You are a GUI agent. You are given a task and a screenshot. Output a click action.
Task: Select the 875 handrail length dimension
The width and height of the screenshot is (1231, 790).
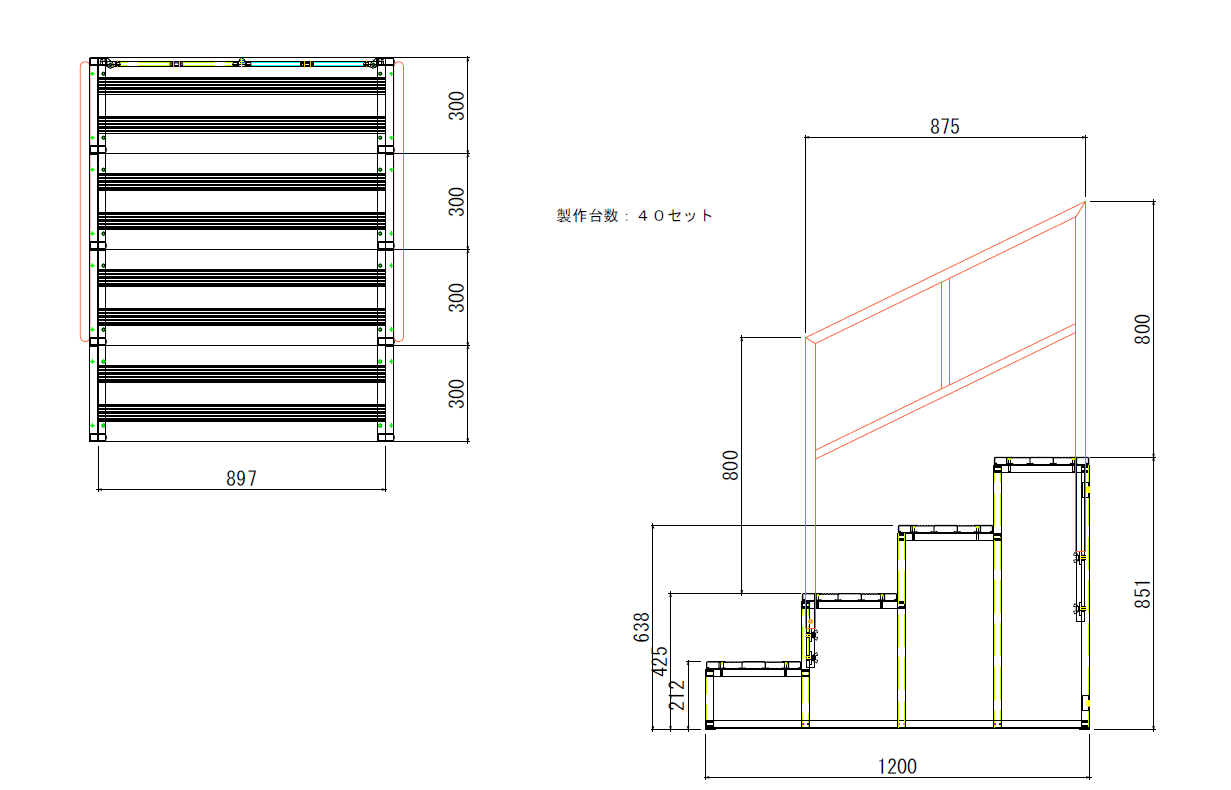click(944, 126)
